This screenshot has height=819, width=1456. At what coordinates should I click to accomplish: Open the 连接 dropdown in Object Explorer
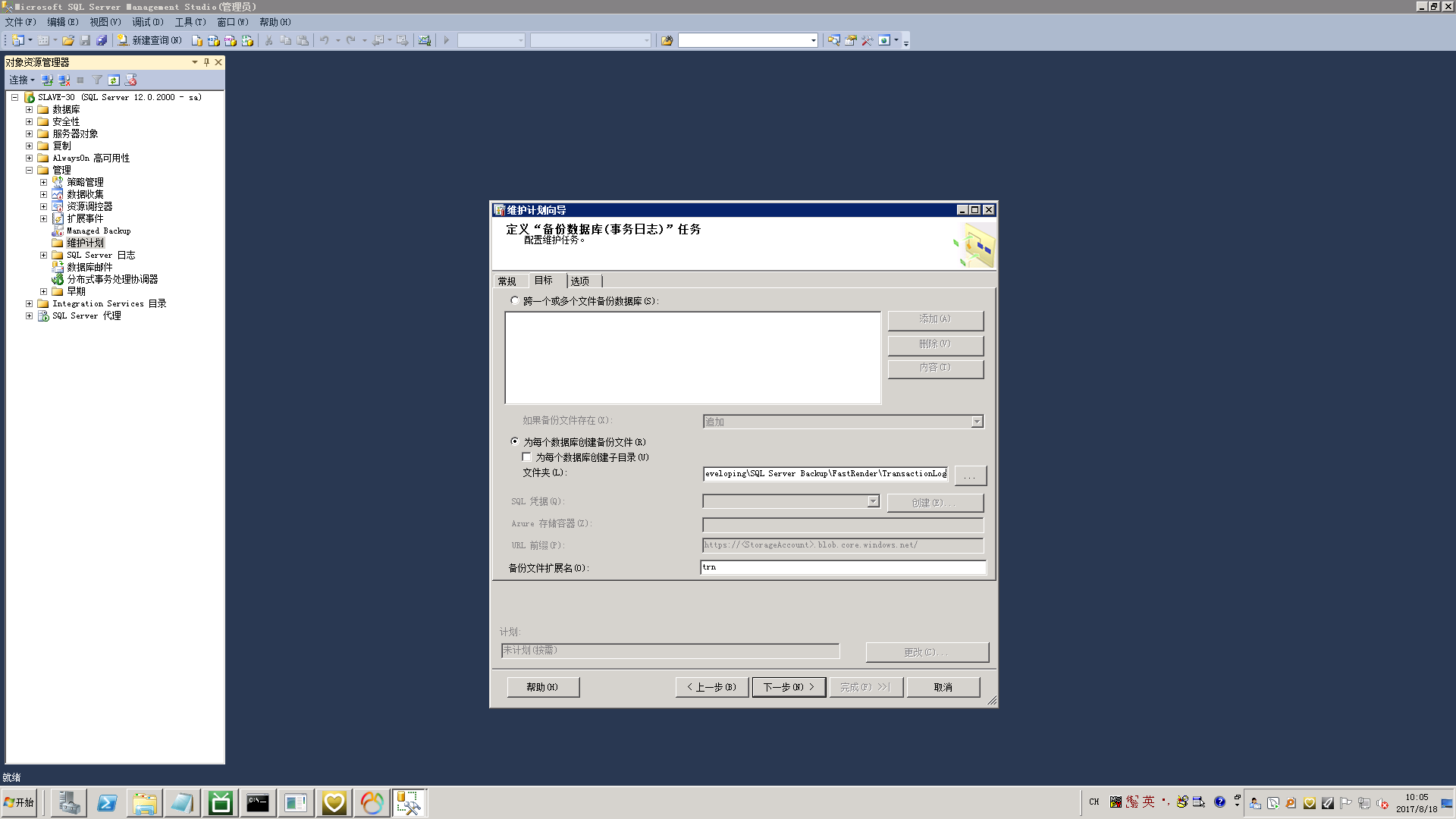pyautogui.click(x=22, y=80)
